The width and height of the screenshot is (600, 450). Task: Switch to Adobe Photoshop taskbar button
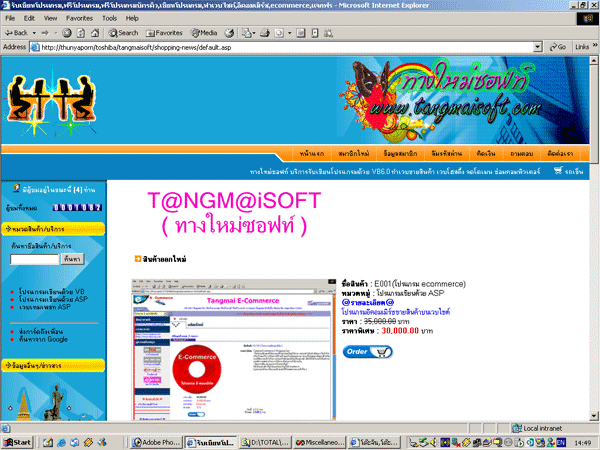155,443
